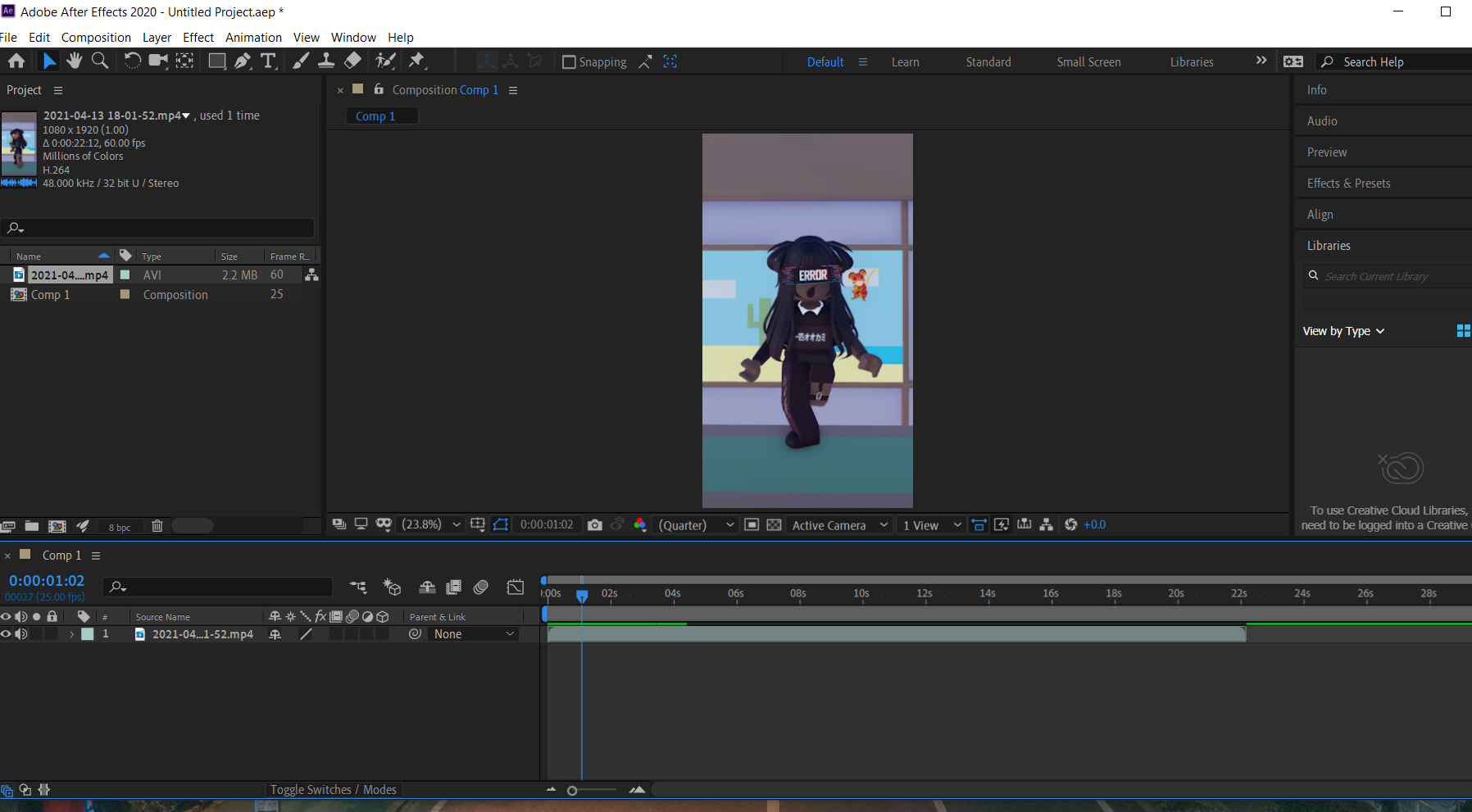
Task: Expand the Parent & Link None dropdown
Action: click(x=473, y=633)
